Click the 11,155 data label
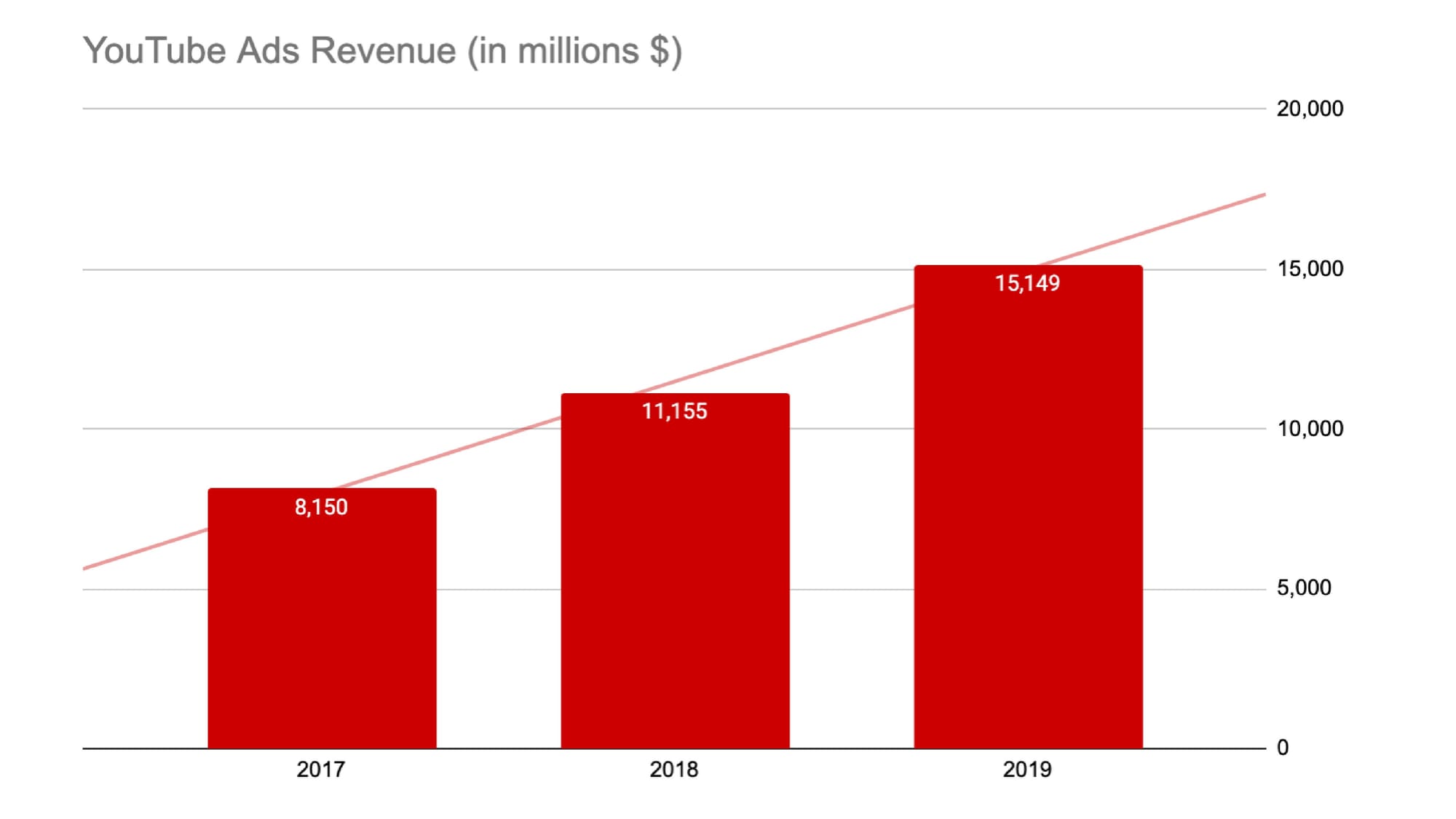 (x=674, y=411)
